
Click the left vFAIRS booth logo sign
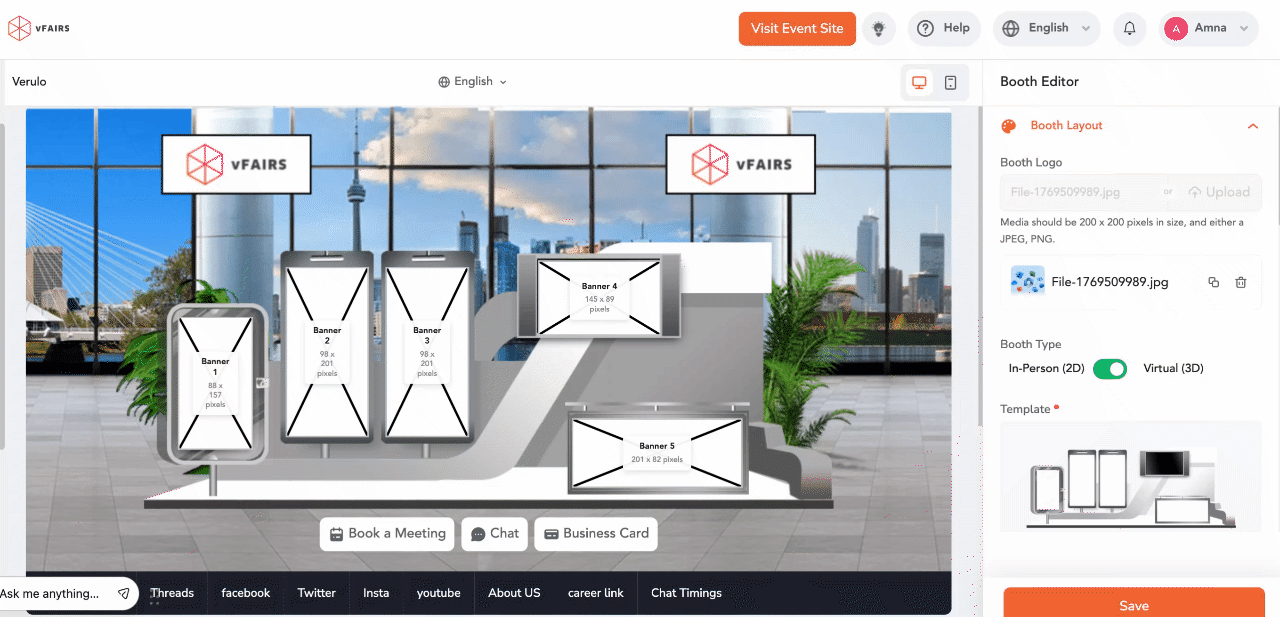pos(236,164)
